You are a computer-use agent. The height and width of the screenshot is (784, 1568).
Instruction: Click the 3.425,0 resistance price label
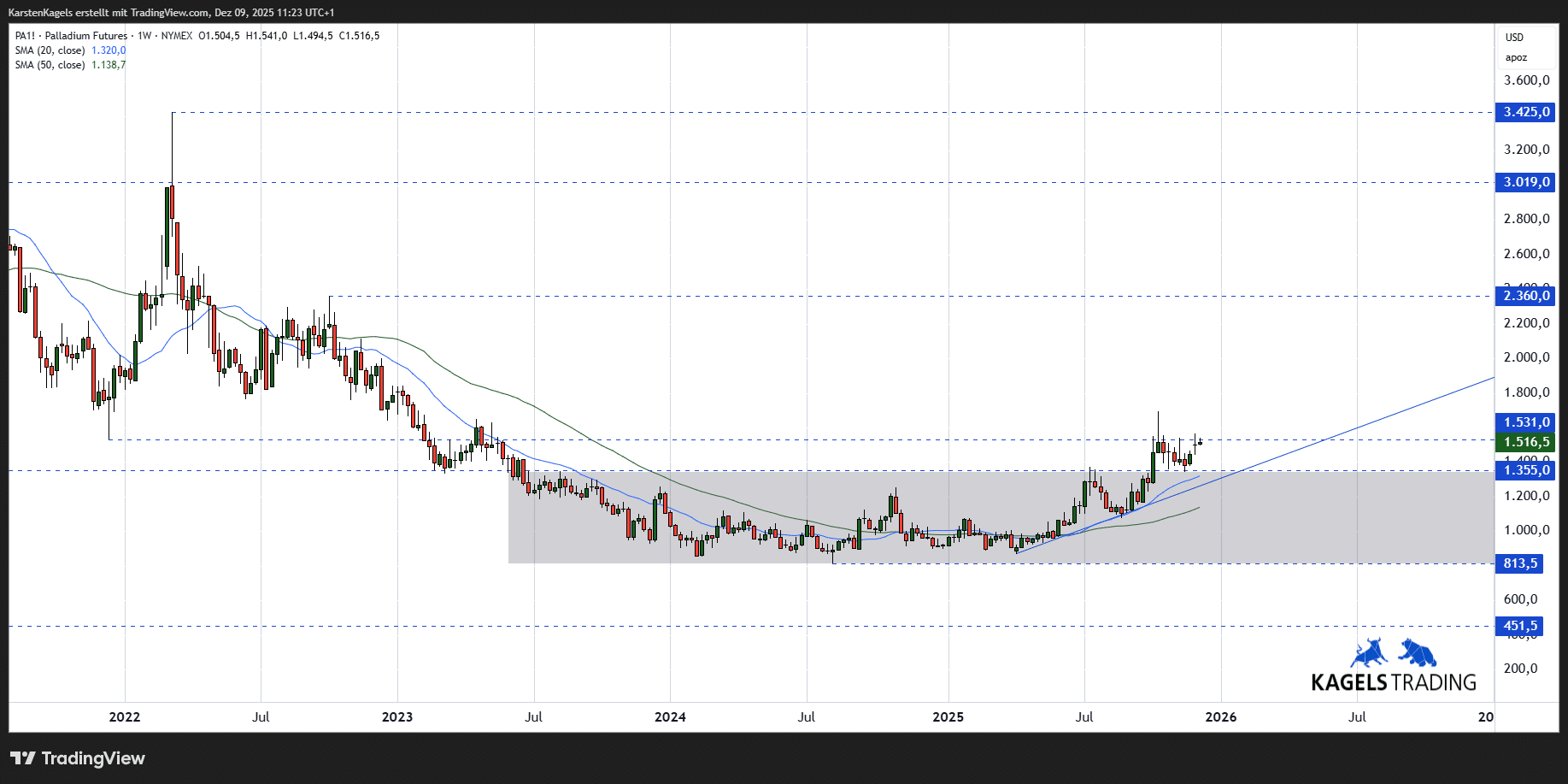1526,112
